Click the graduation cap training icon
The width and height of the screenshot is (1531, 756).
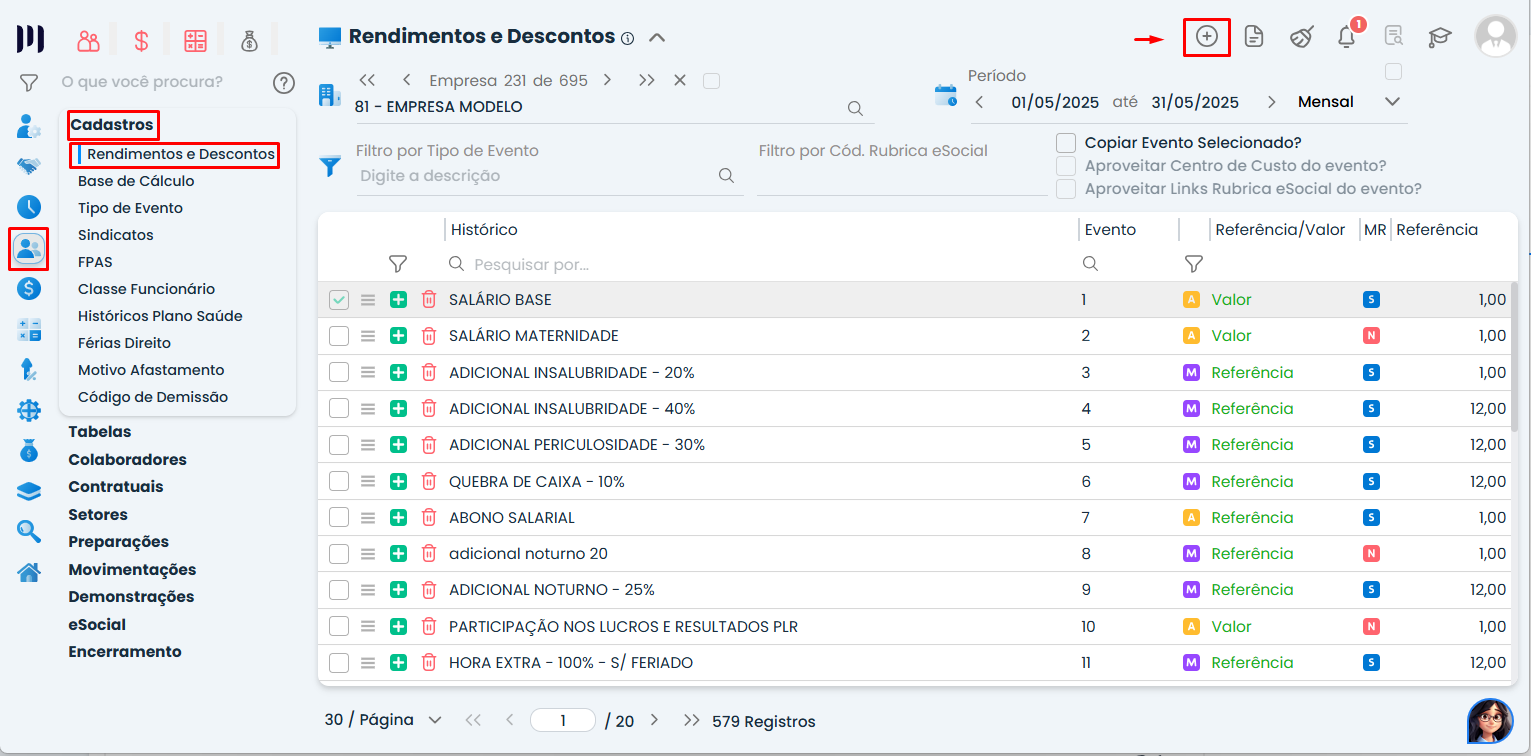1439,37
